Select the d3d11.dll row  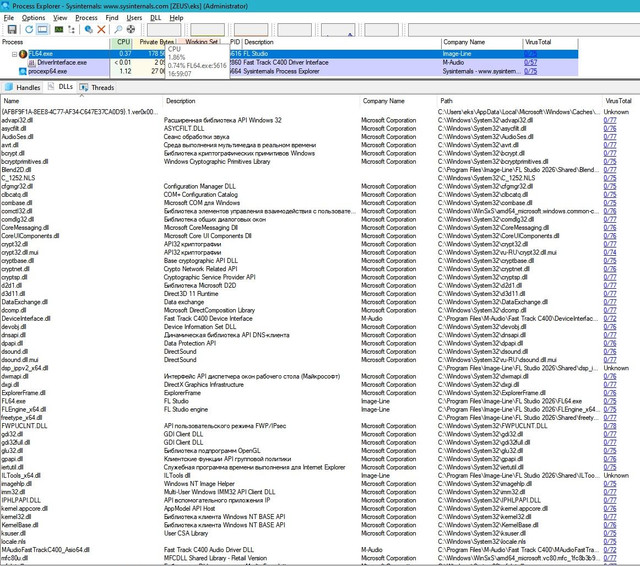click(x=320, y=294)
